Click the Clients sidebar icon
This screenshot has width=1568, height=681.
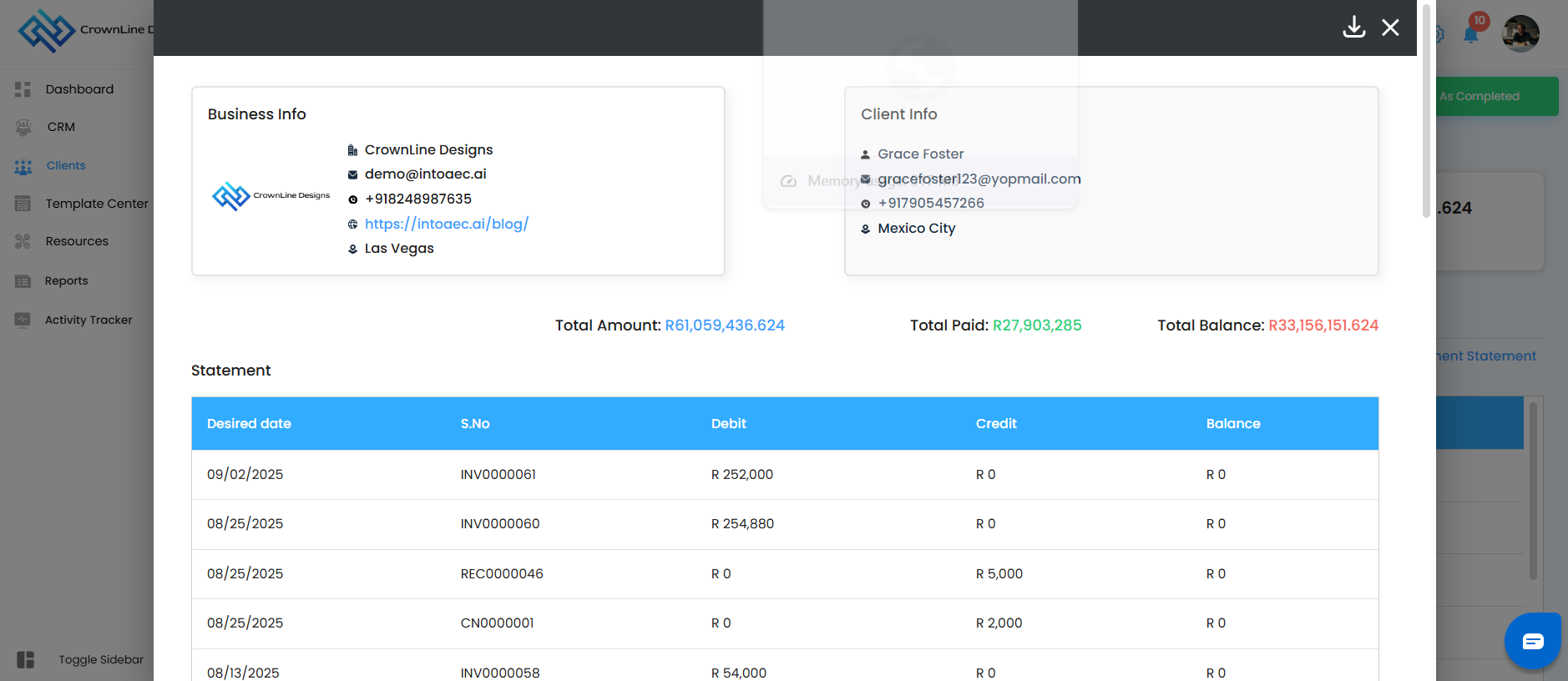[23, 166]
